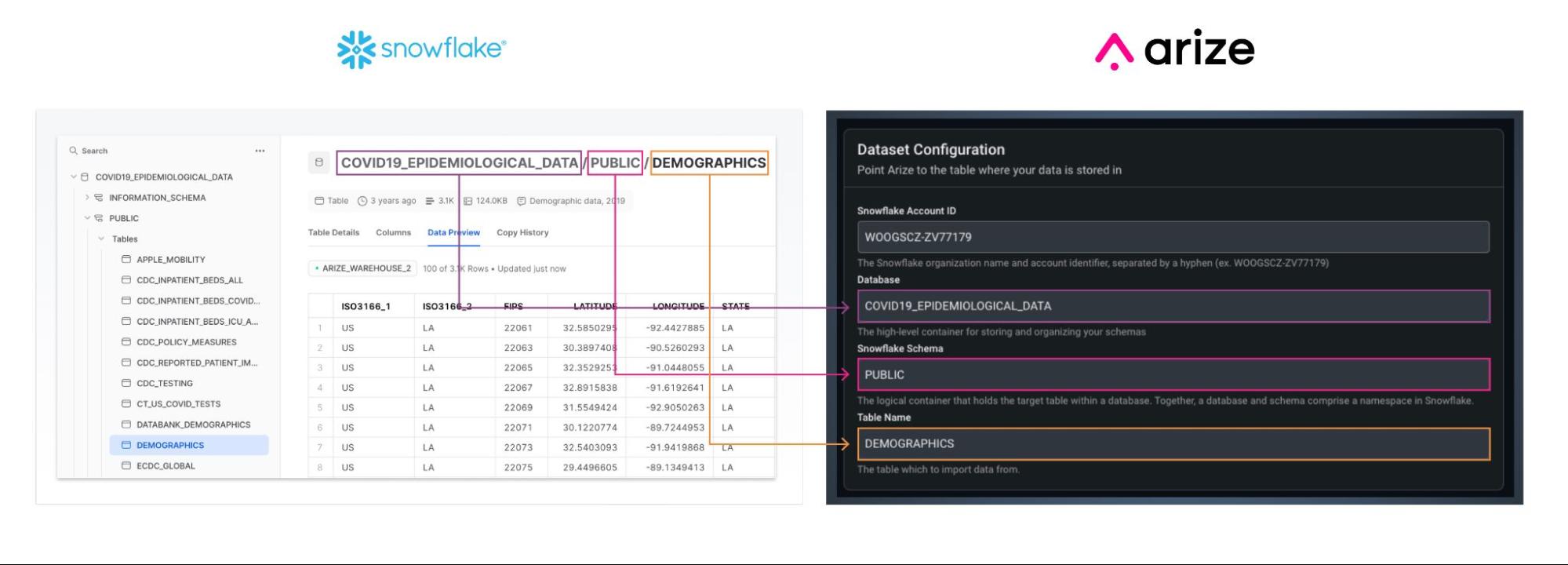Open the Copy History tab

[522, 232]
